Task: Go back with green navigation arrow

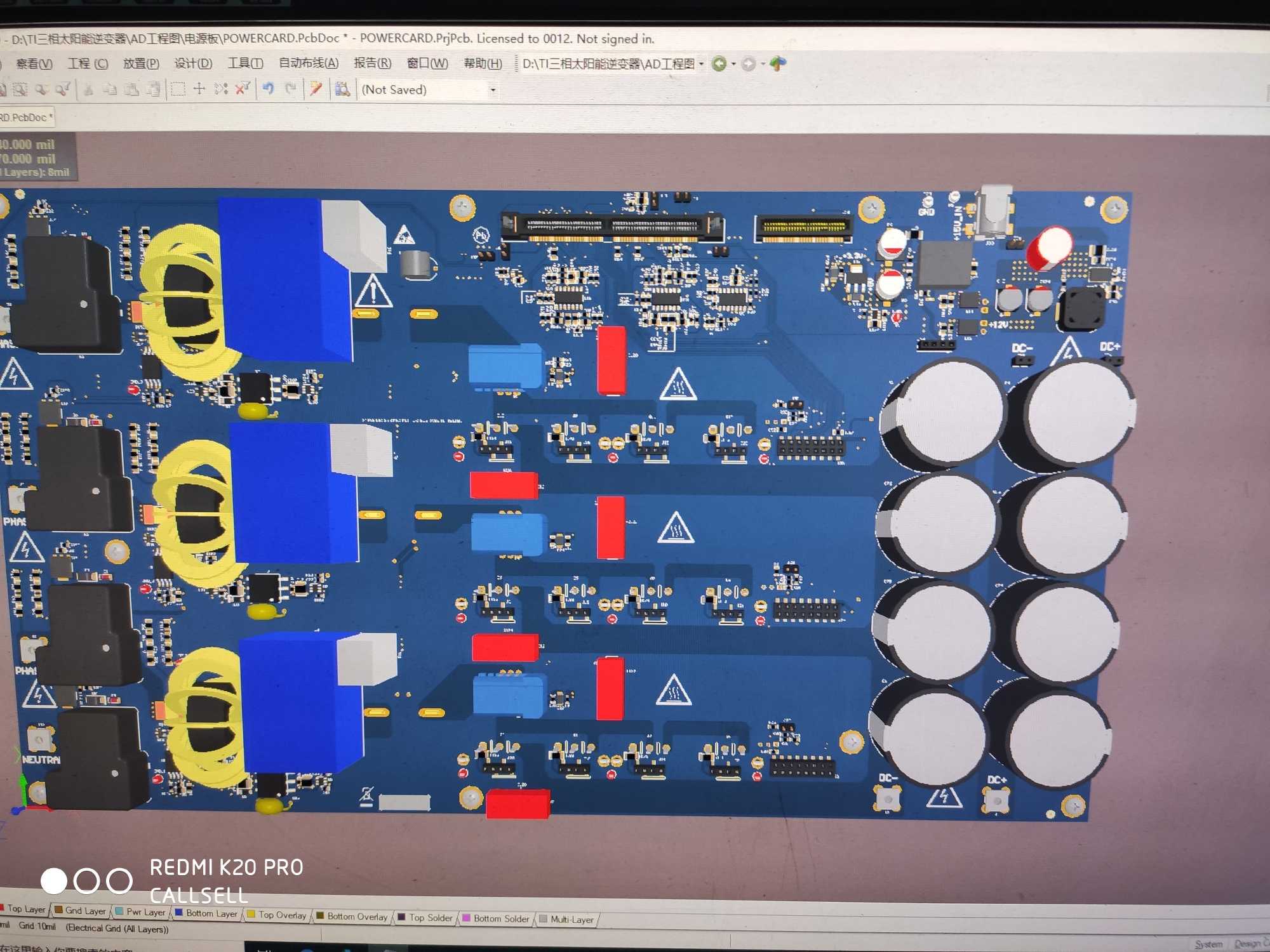Action: [x=719, y=63]
